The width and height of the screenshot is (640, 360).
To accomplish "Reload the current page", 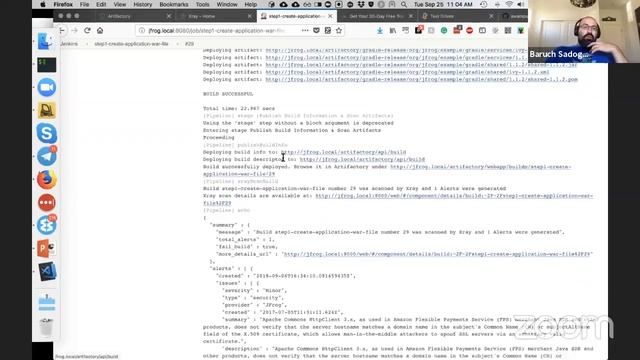I will [87, 31].
